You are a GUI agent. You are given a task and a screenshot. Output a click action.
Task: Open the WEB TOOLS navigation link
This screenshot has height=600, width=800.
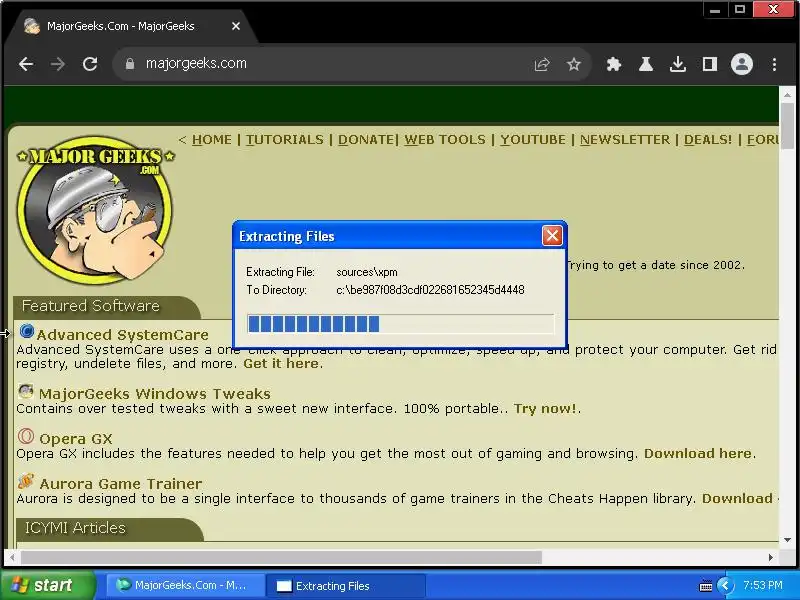coord(445,140)
